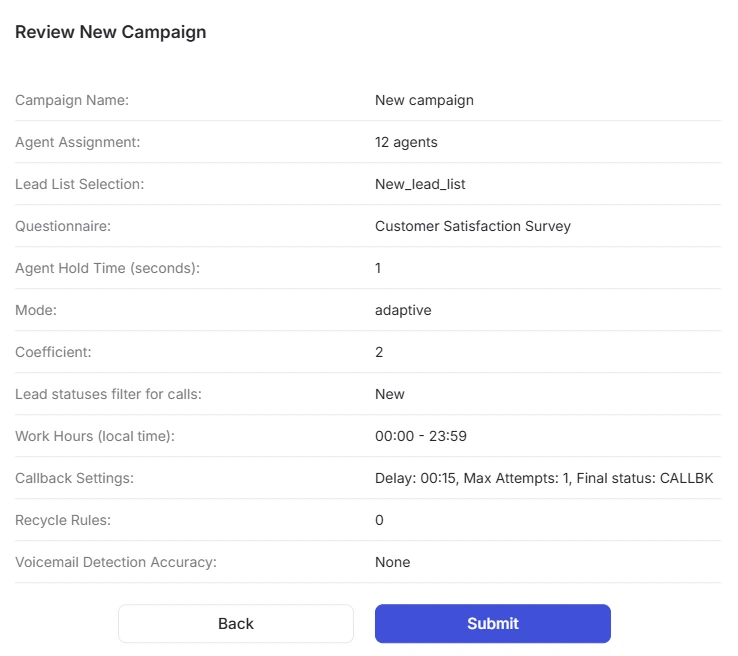The height and width of the screenshot is (656, 738).
Task: Go back using the Back button
Action: [236, 623]
